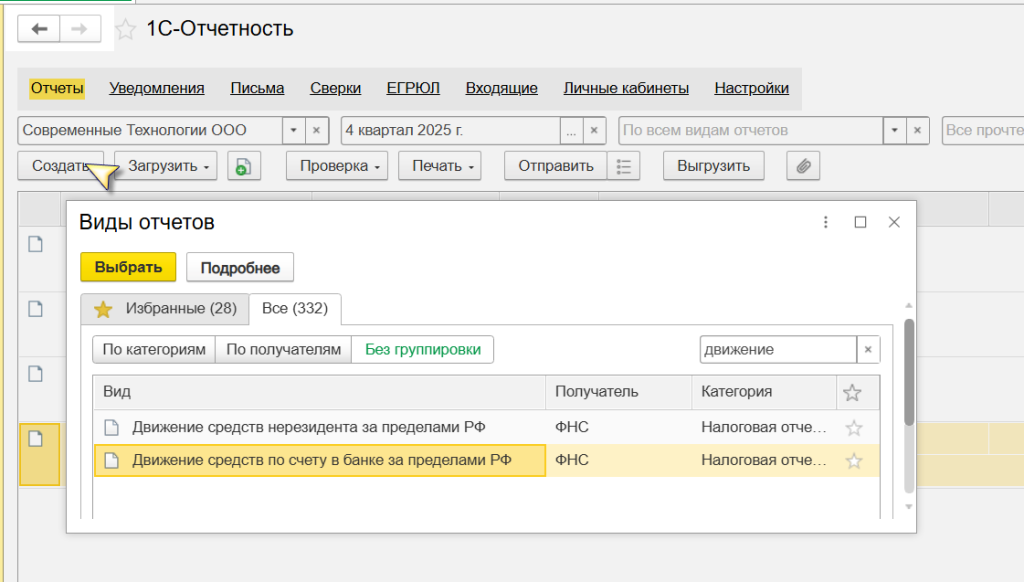The width and height of the screenshot is (1024, 582).
Task: Click the dialog's vertical scrollbar thumb
Action: click(x=908, y=372)
